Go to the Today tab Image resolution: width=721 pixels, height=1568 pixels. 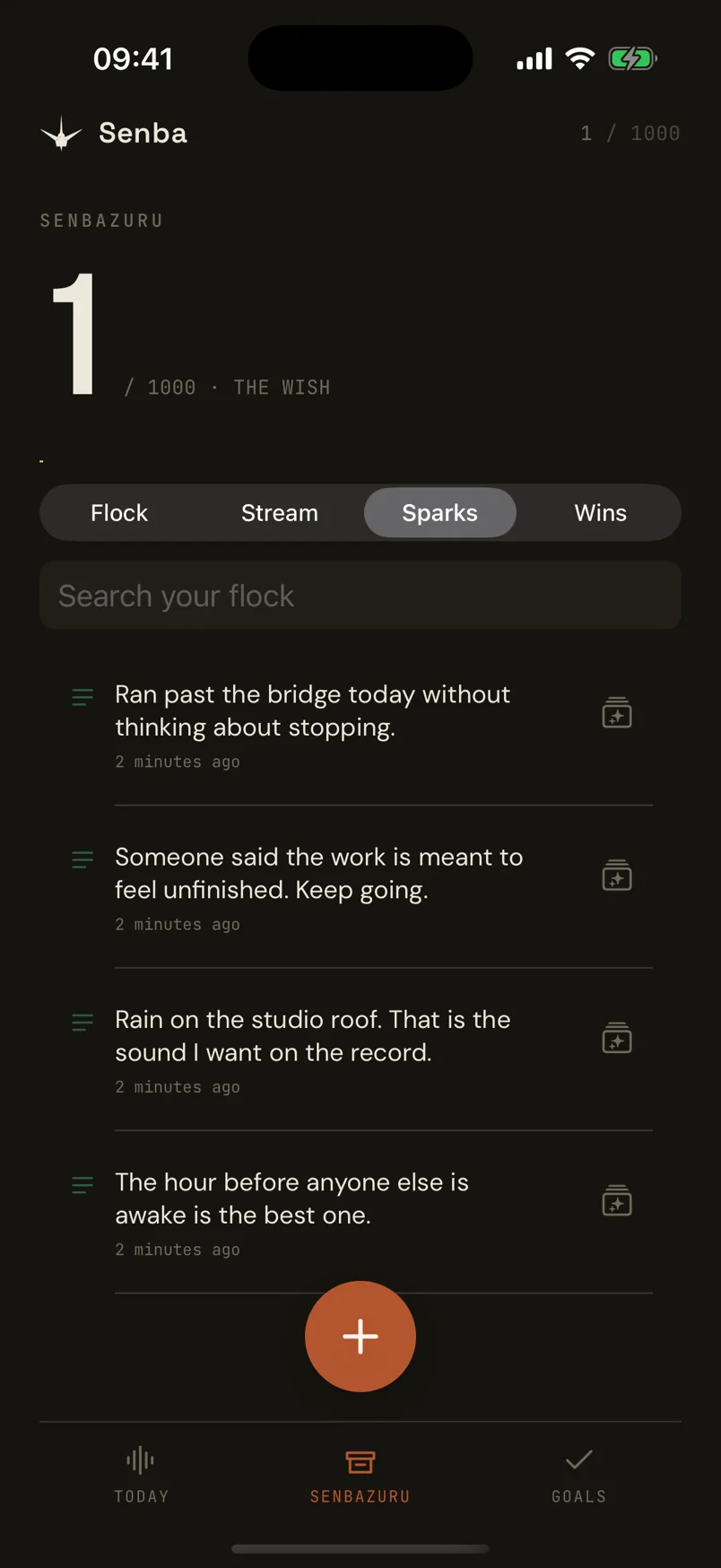[x=142, y=1474]
